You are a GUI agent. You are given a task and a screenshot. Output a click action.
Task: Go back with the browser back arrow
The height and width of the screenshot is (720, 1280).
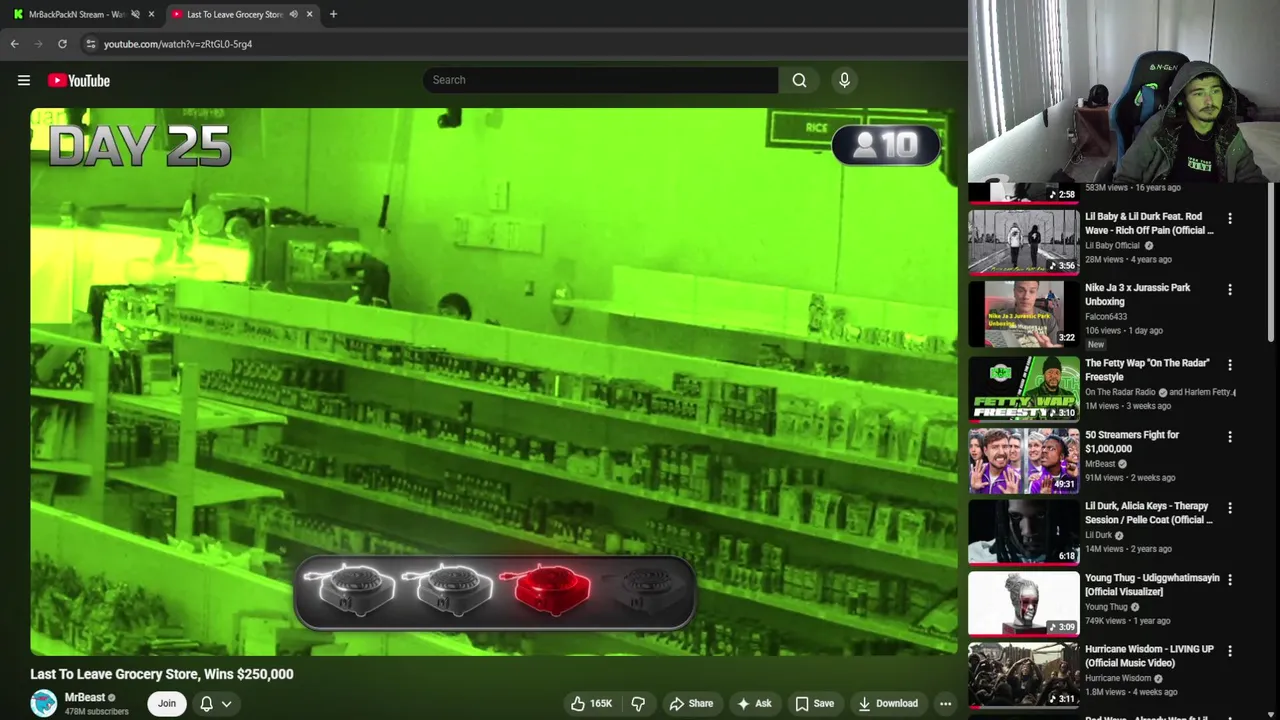point(14,44)
